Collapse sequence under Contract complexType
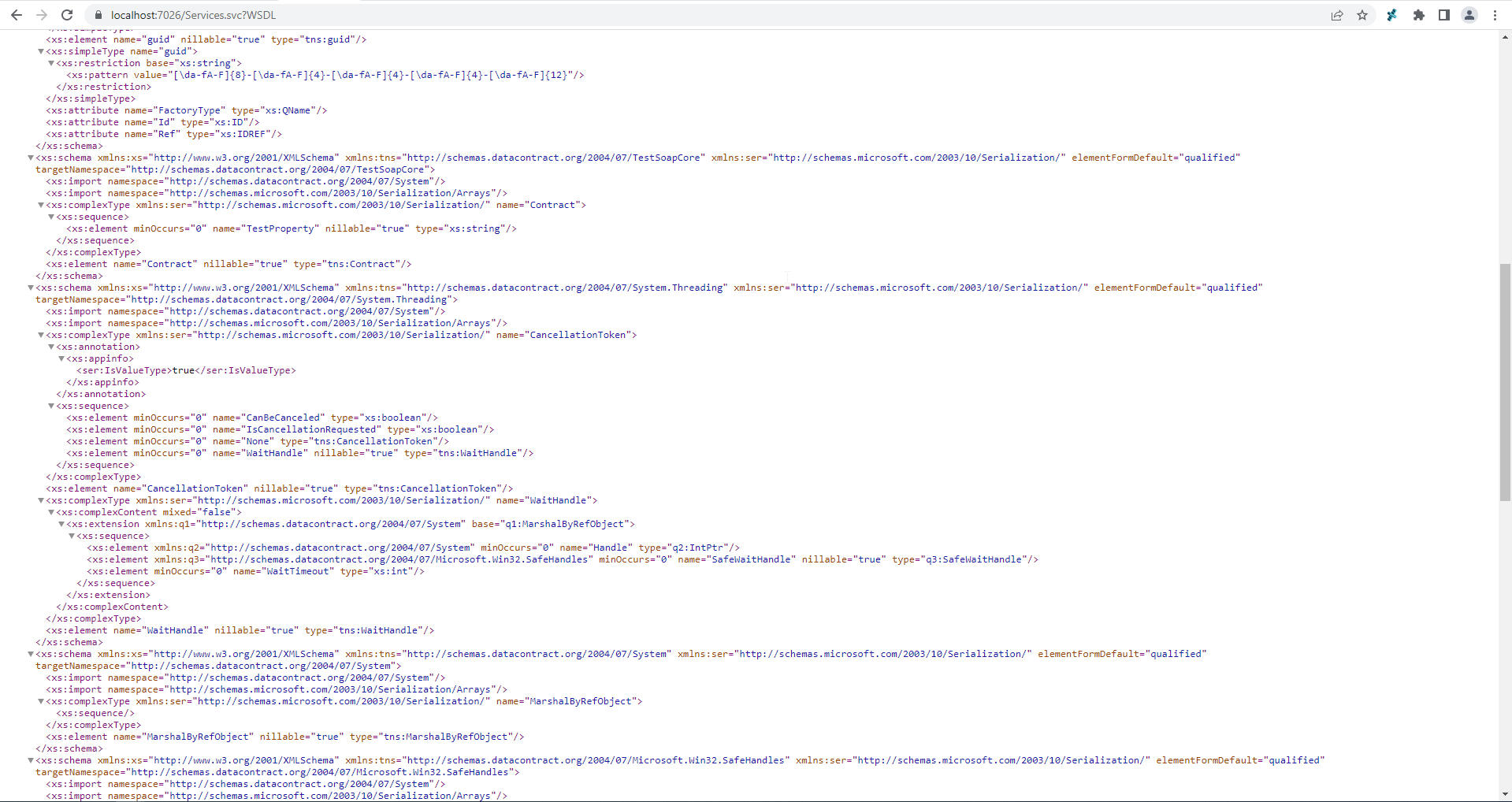This screenshot has height=802, width=1512. (51, 217)
